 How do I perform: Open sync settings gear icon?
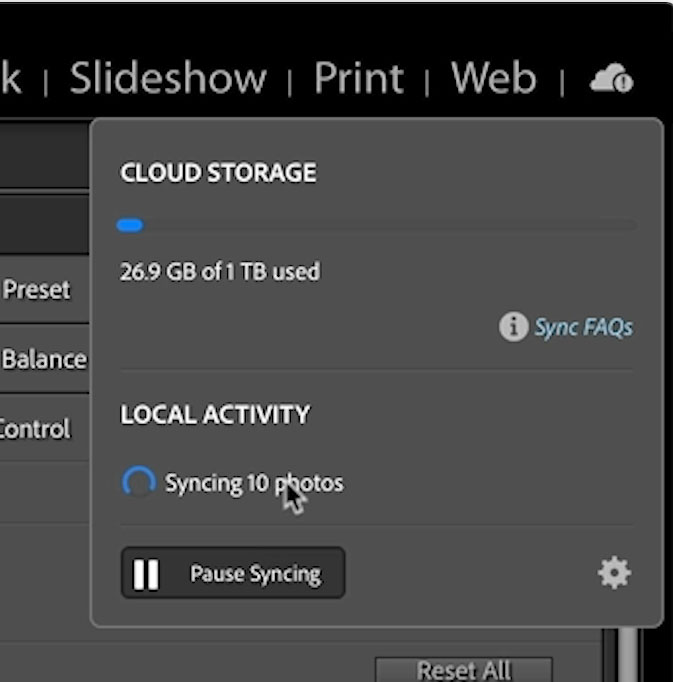click(x=614, y=573)
